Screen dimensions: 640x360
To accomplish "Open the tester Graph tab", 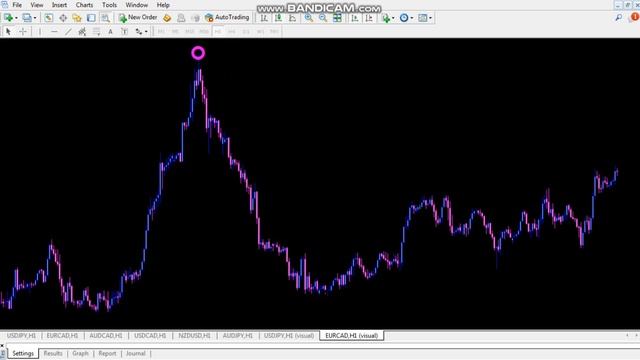I will [80, 353].
